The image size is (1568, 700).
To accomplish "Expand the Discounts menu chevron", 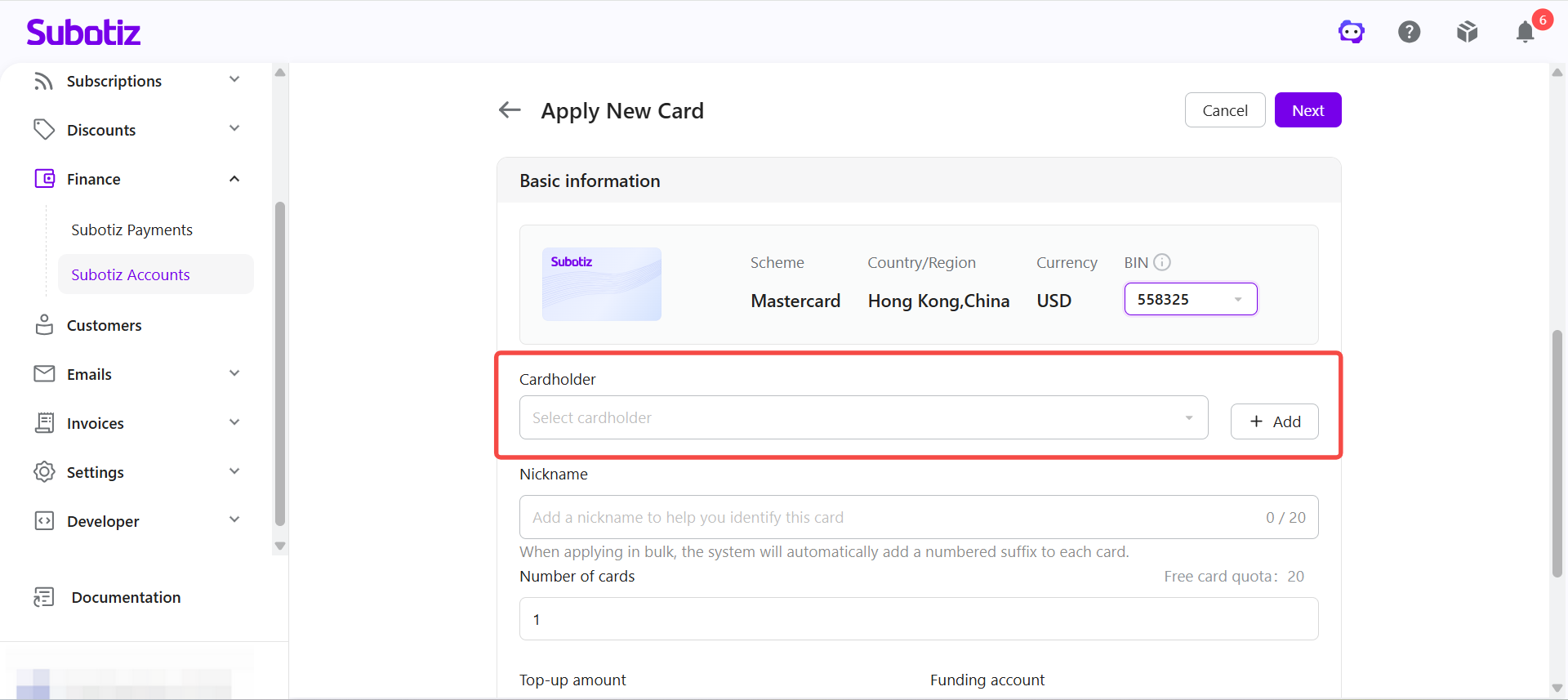I will [234, 129].
